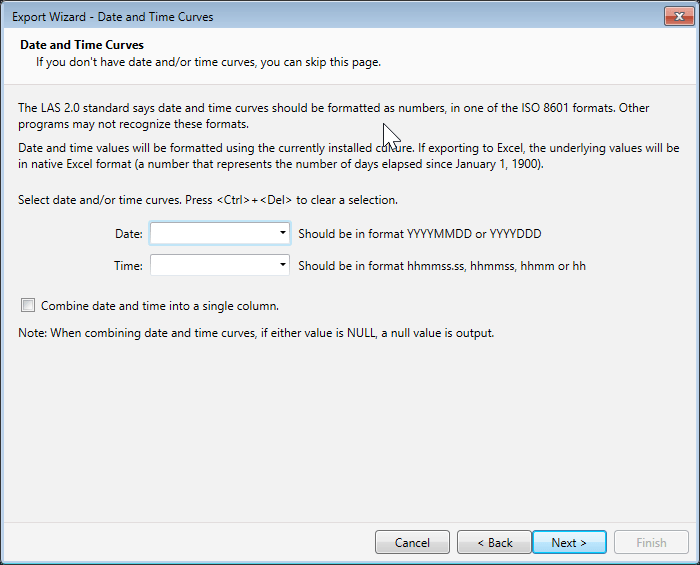Viewport: 700px width, 565px height.
Task: Click the 'skip this page' subtitle text
Action: 208,62
